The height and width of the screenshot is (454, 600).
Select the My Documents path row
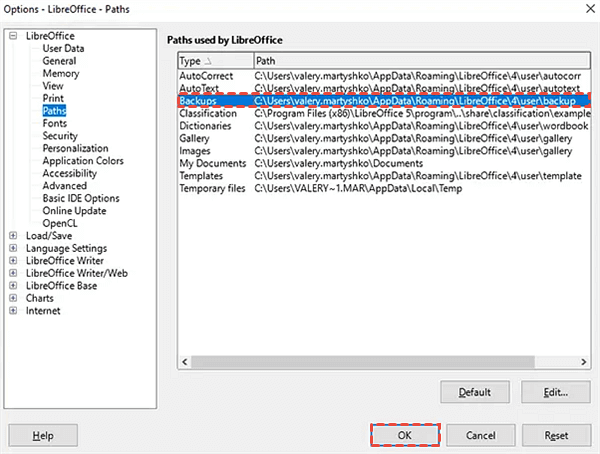[384, 163]
